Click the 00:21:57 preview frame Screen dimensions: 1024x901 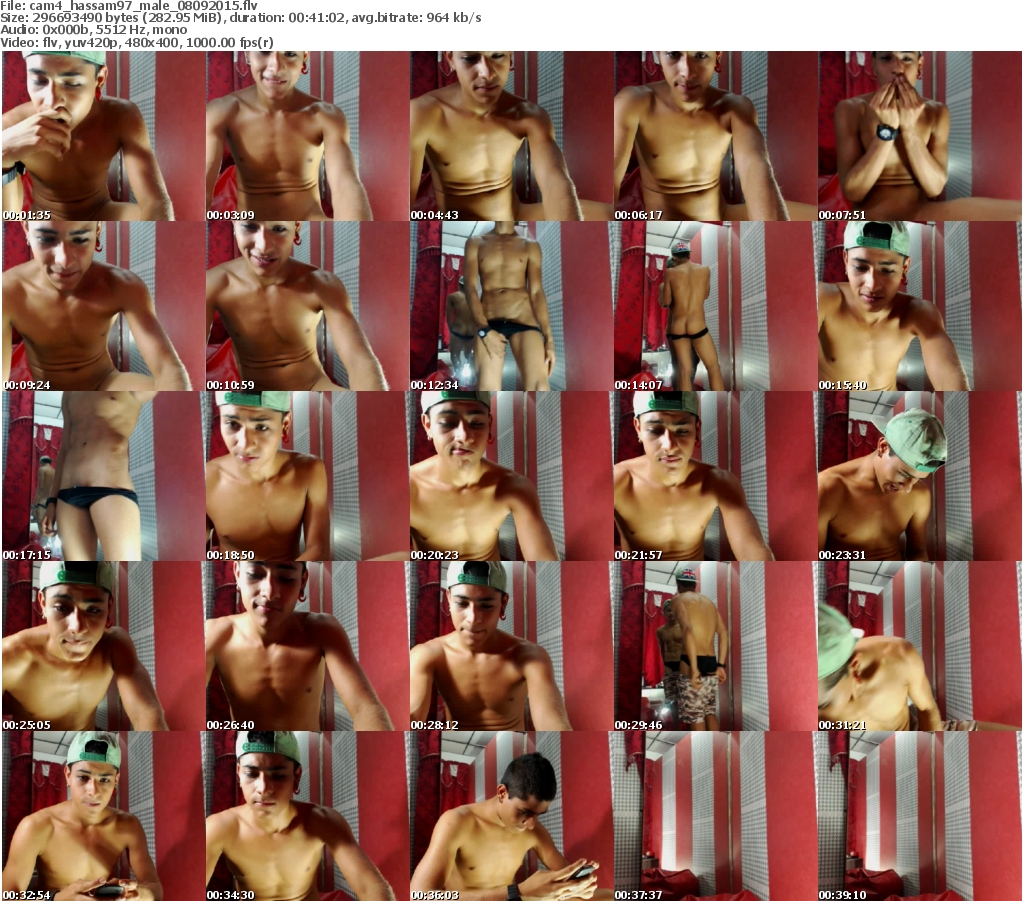pyautogui.click(x=715, y=476)
